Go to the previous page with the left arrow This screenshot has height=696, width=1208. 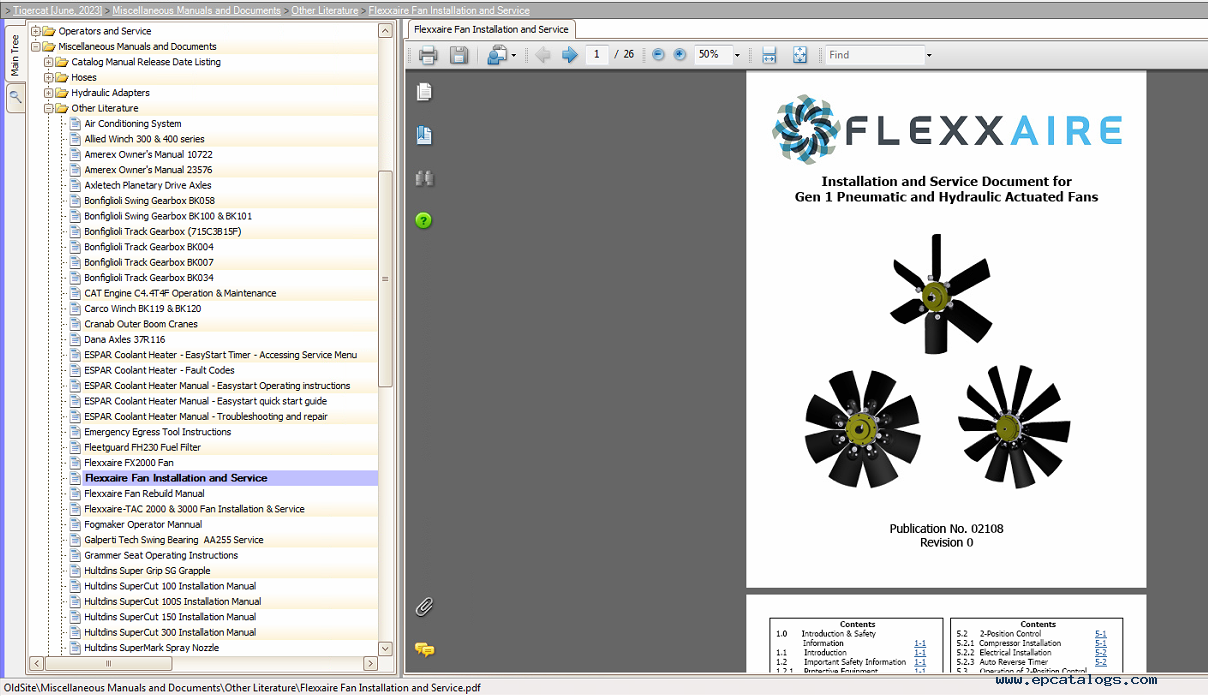point(542,55)
